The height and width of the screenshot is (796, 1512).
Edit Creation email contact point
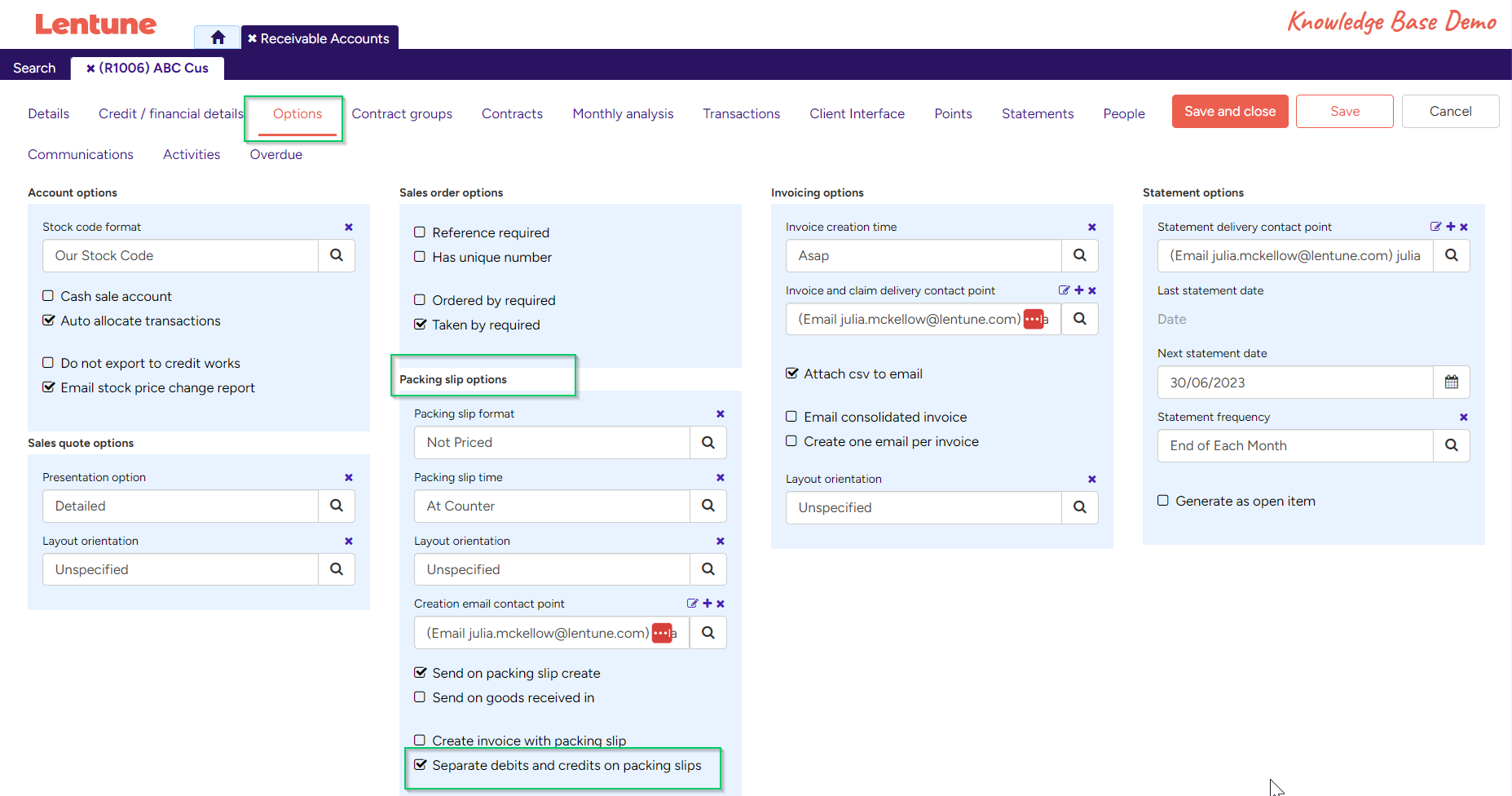tap(692, 604)
